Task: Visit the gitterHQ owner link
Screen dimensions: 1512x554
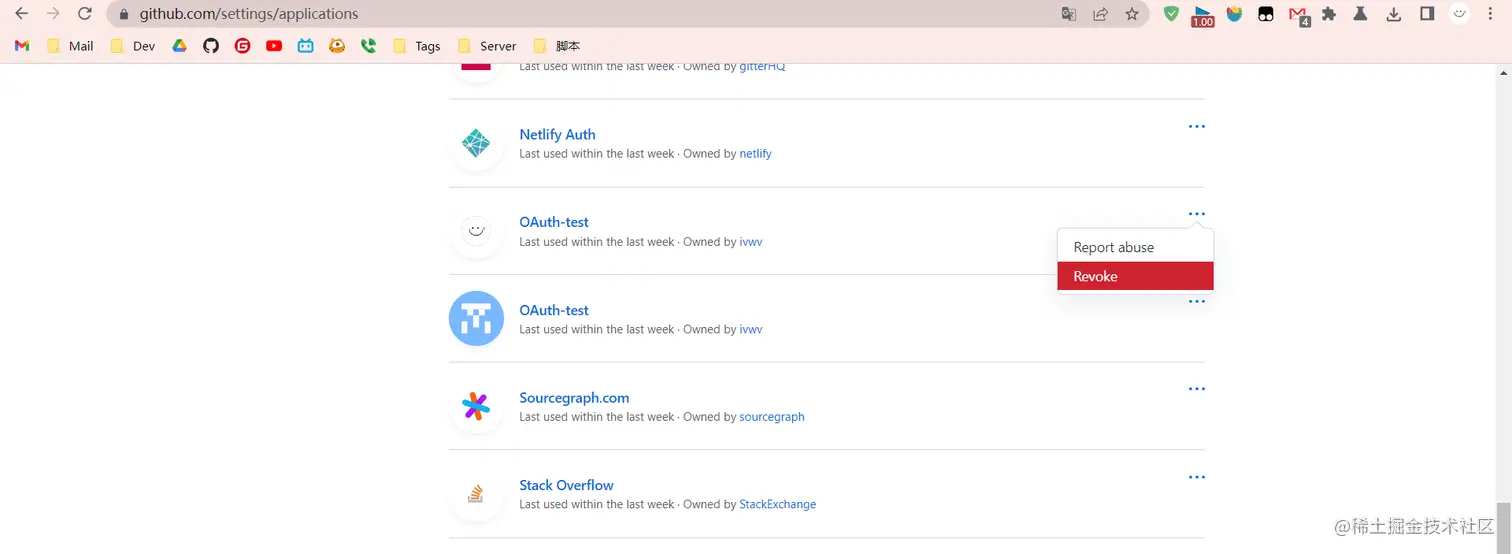Action: (762, 66)
